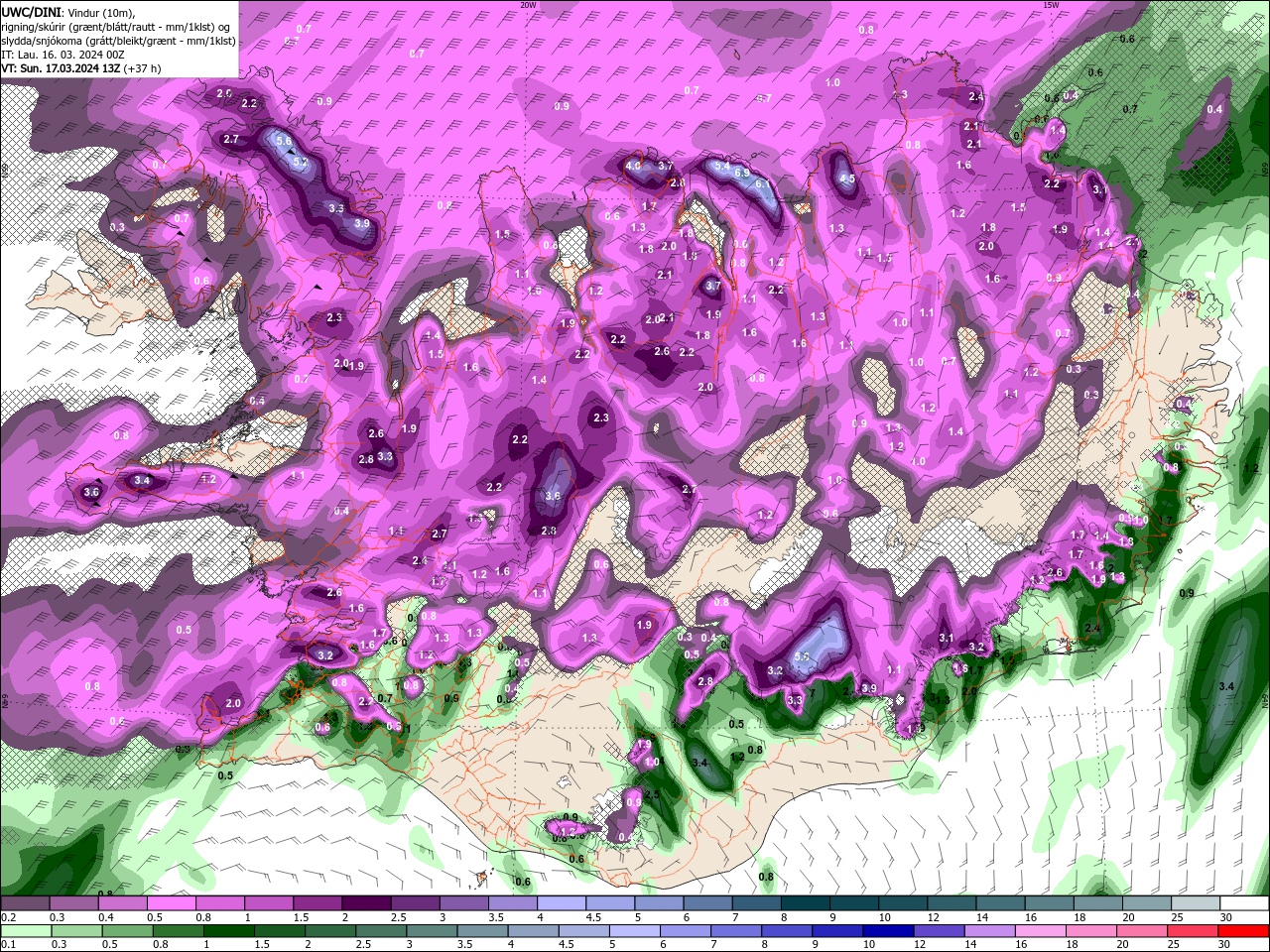
Task: Click the 30 label on the upper legend row
Action: tap(1225, 917)
